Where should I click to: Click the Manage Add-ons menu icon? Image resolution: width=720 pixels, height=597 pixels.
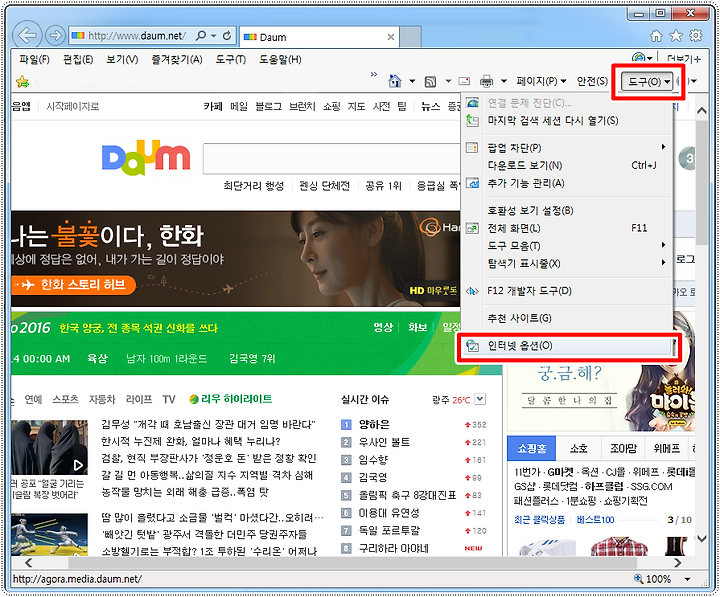[472, 183]
